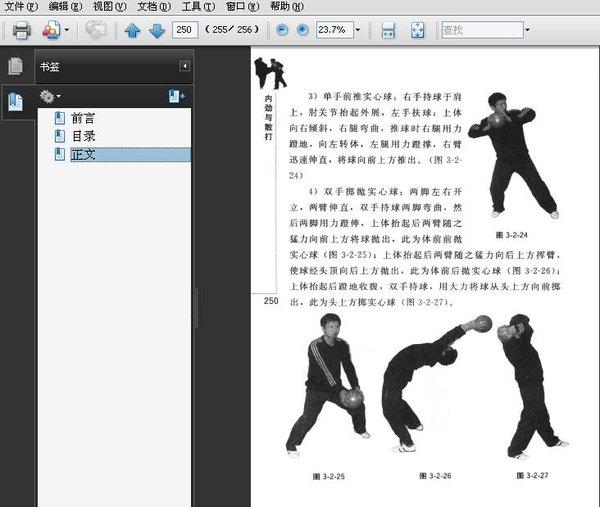Click the fit one full page icon
The image size is (600, 507).
coord(417,30)
